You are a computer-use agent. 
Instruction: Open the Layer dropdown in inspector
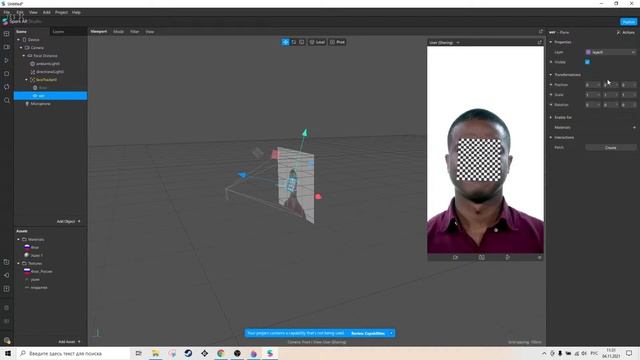pyautogui.click(x=611, y=52)
